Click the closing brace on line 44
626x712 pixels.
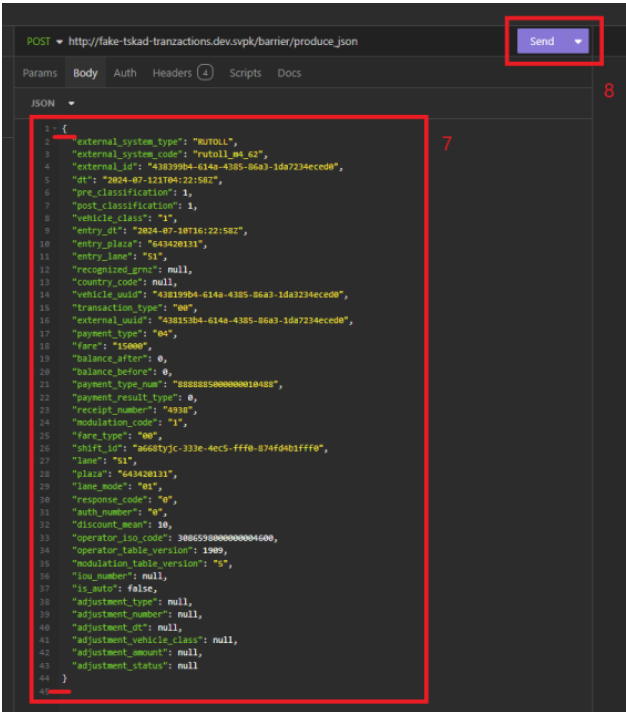pyautogui.click(x=65, y=678)
